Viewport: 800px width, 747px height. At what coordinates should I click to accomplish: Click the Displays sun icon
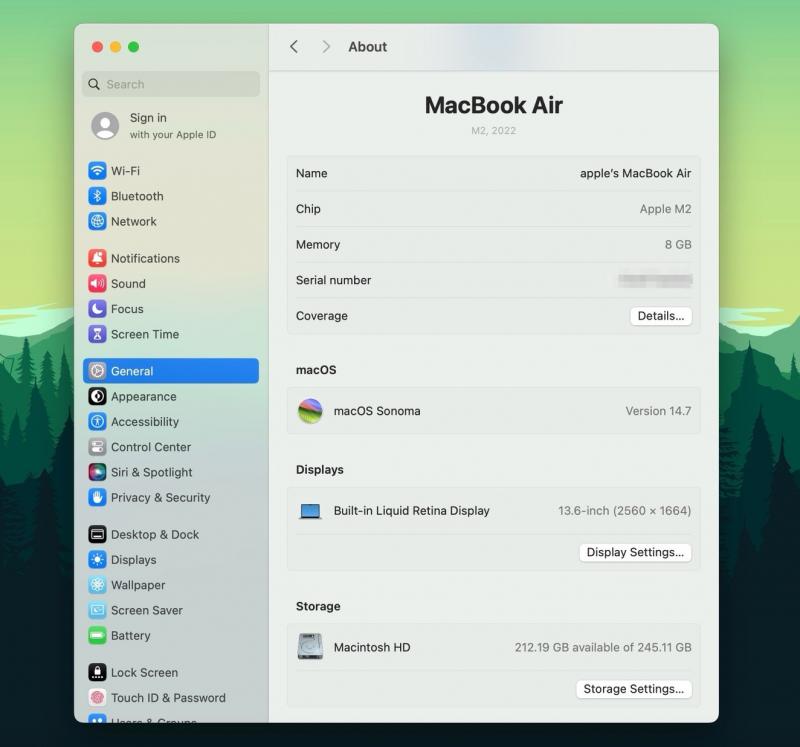(97, 560)
